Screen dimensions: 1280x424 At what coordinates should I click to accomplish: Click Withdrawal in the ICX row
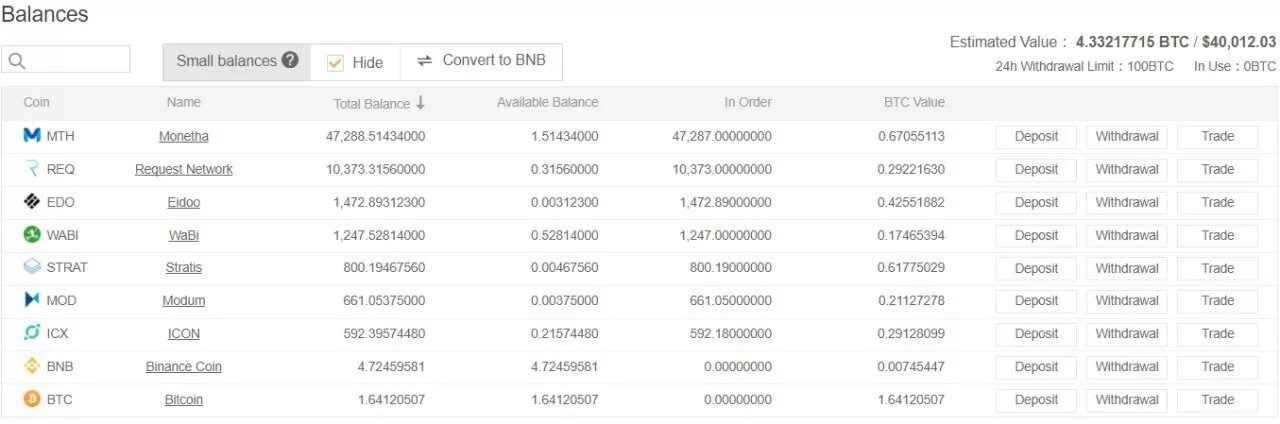pyautogui.click(x=1127, y=334)
